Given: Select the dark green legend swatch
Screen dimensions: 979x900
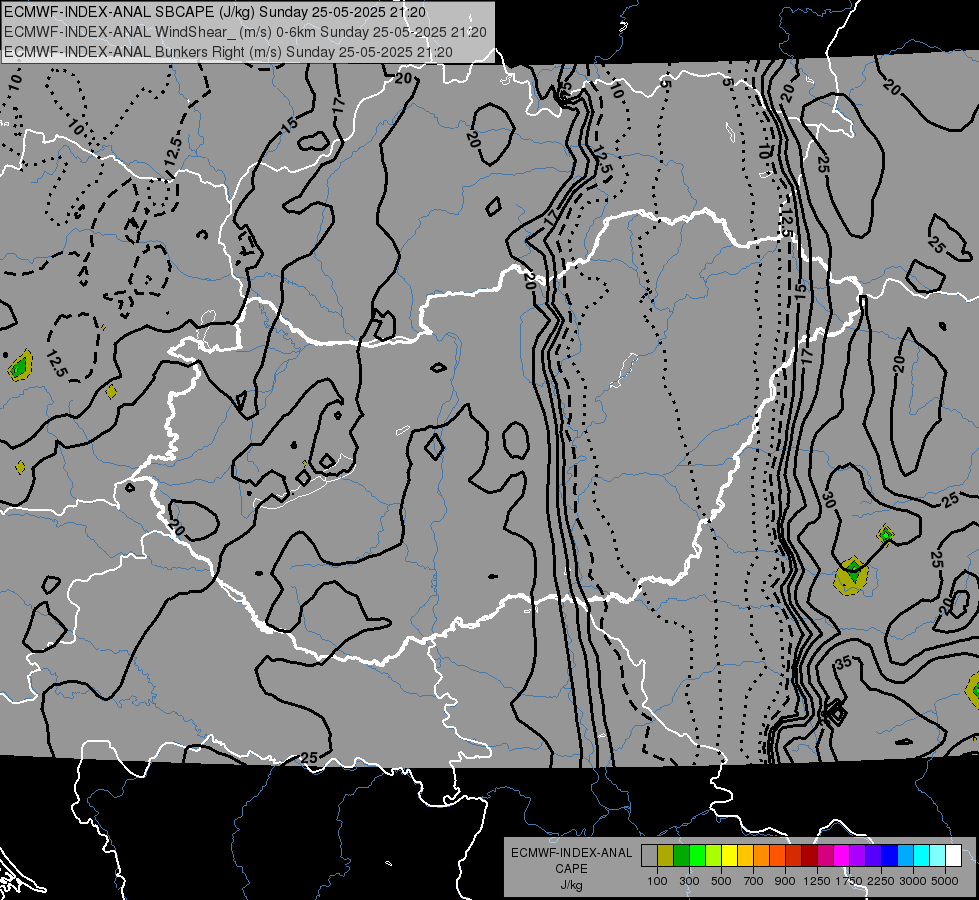Looking at the screenshot, I should tap(681, 855).
